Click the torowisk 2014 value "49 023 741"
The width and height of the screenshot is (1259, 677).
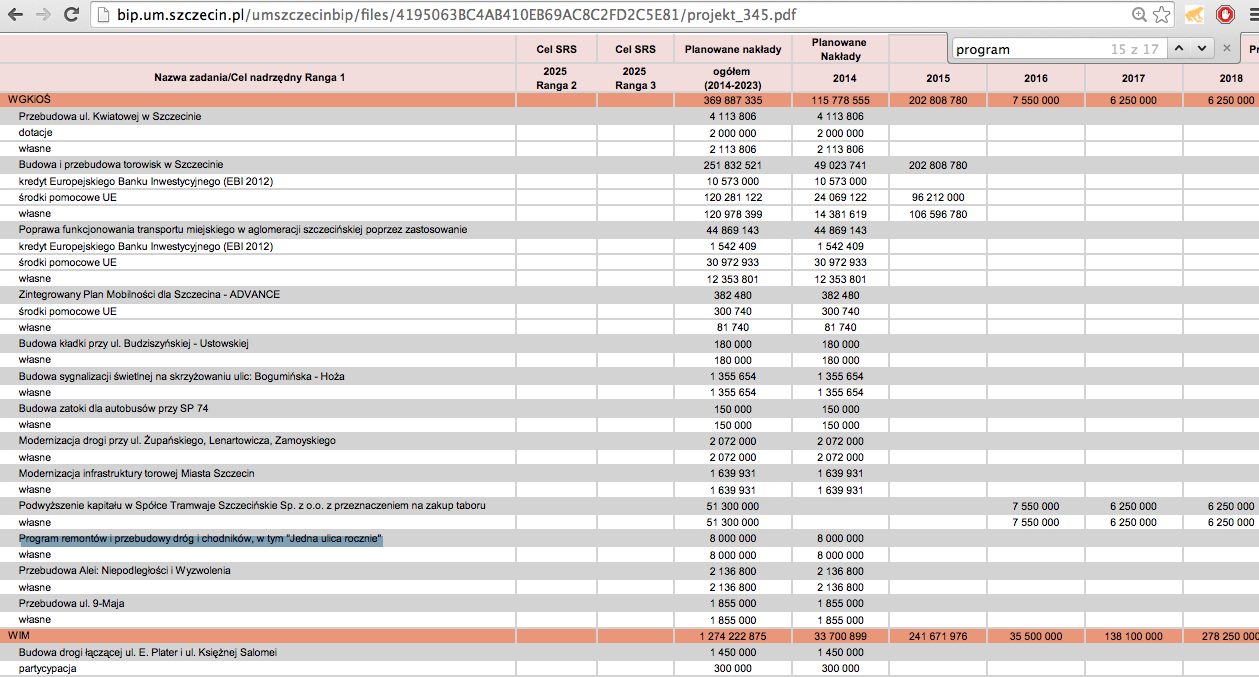(839, 165)
